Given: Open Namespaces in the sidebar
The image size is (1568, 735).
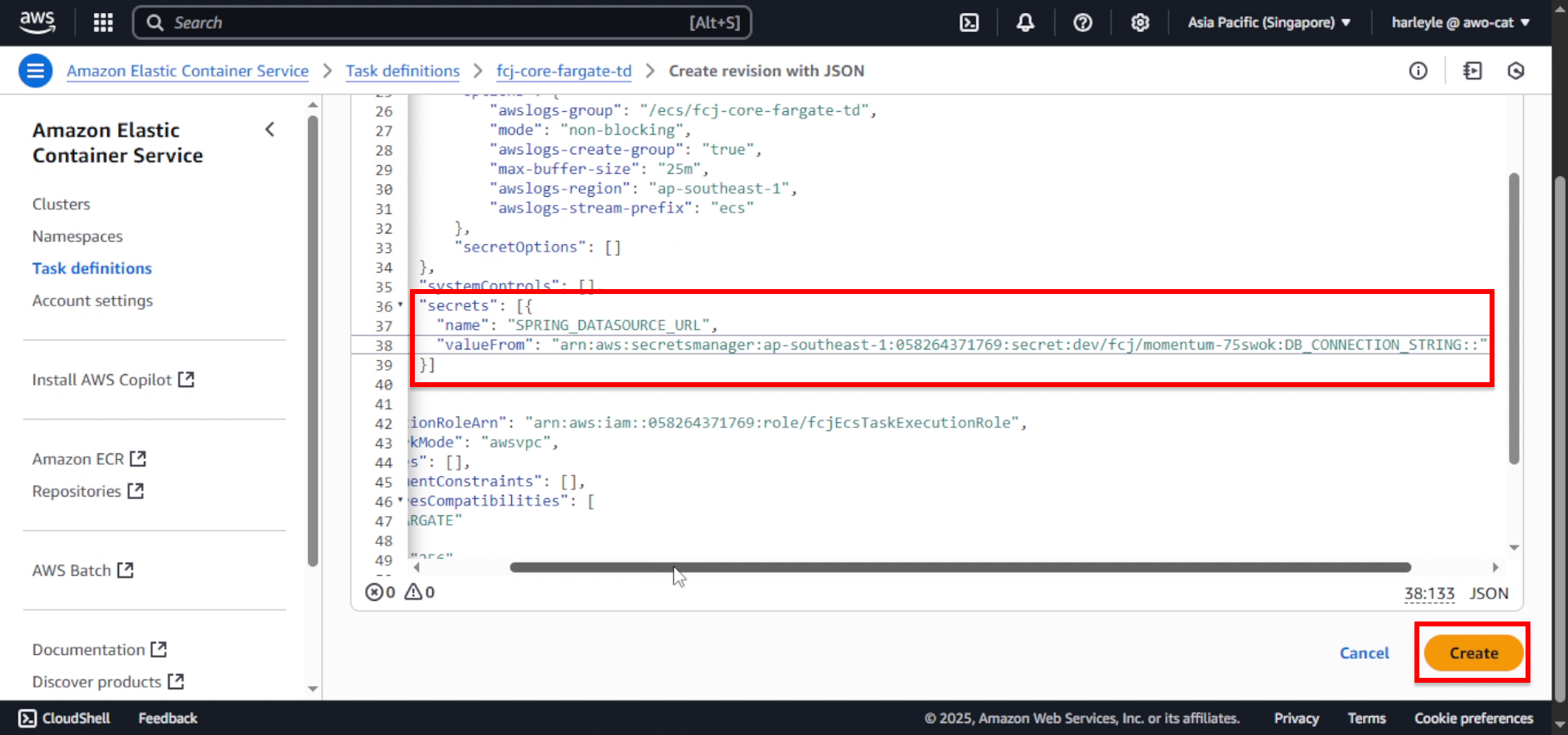Looking at the screenshot, I should [x=78, y=236].
